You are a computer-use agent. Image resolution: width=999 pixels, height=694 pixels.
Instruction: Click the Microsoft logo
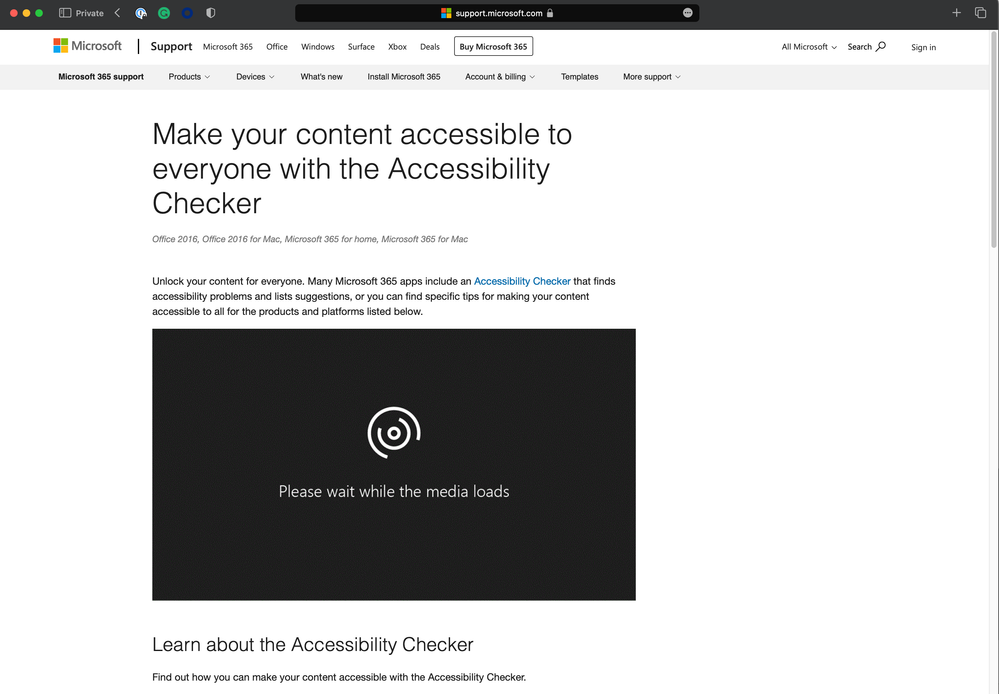tap(87, 46)
